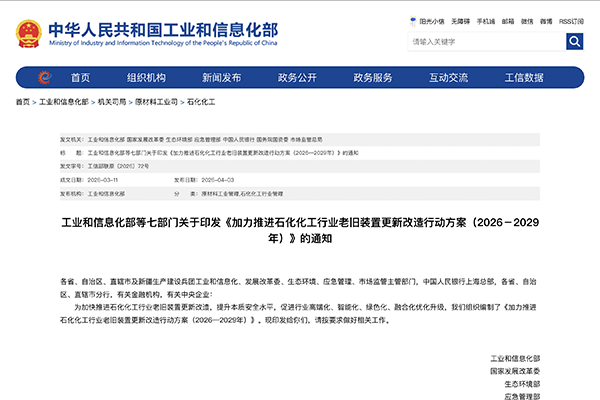This screenshot has width=600, height=400.
Task: Click the 阳光小信 robot icon
Action: 413,20
